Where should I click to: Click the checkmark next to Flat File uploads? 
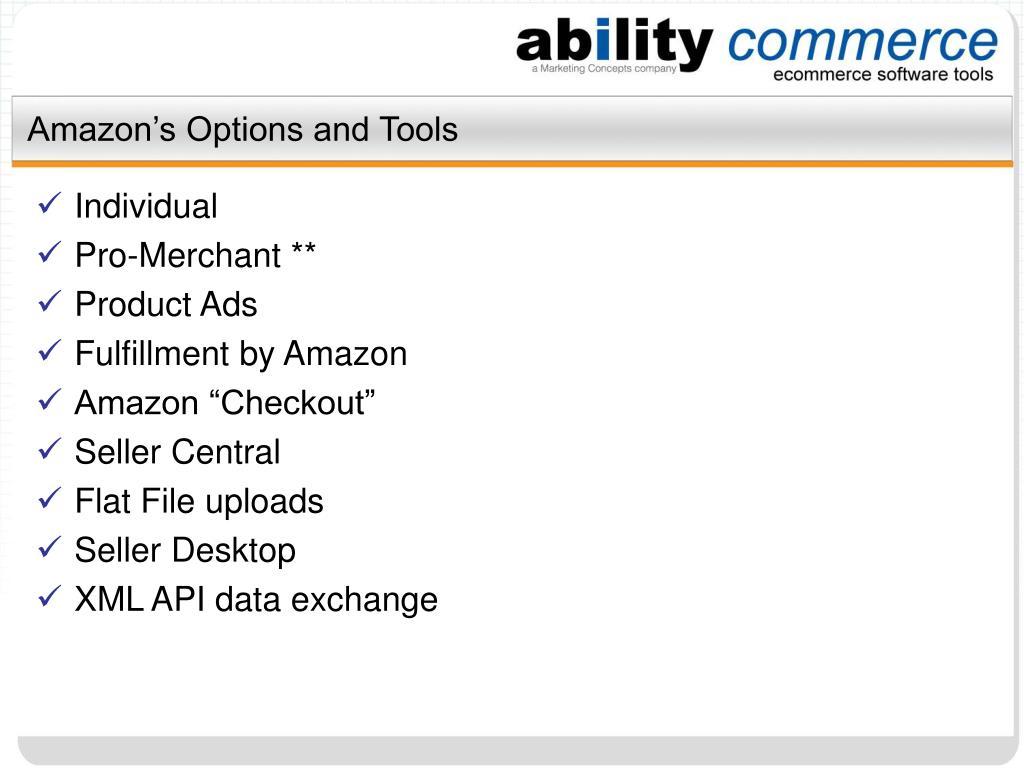tap(50, 498)
